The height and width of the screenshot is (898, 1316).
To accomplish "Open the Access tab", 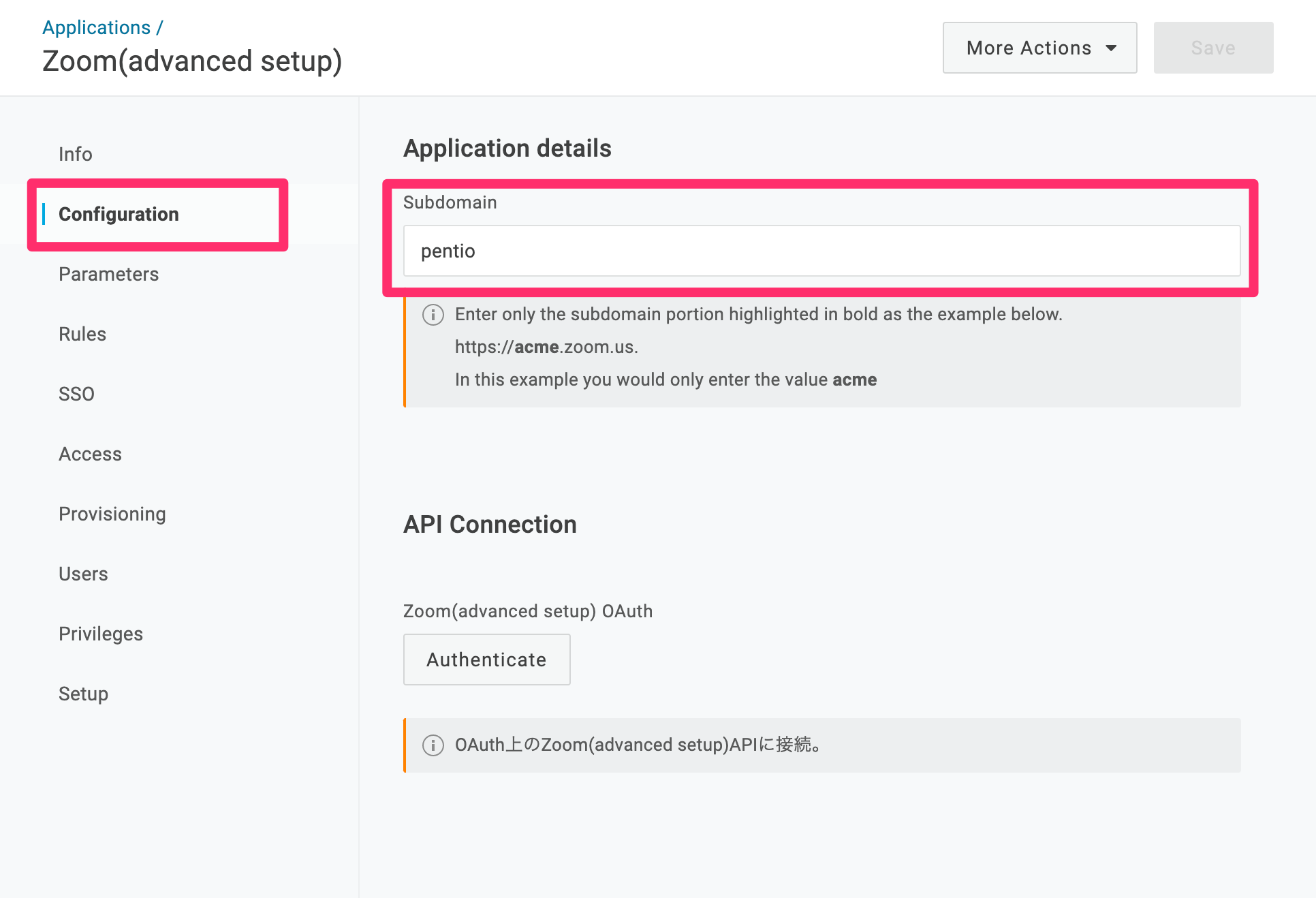I will (x=90, y=454).
